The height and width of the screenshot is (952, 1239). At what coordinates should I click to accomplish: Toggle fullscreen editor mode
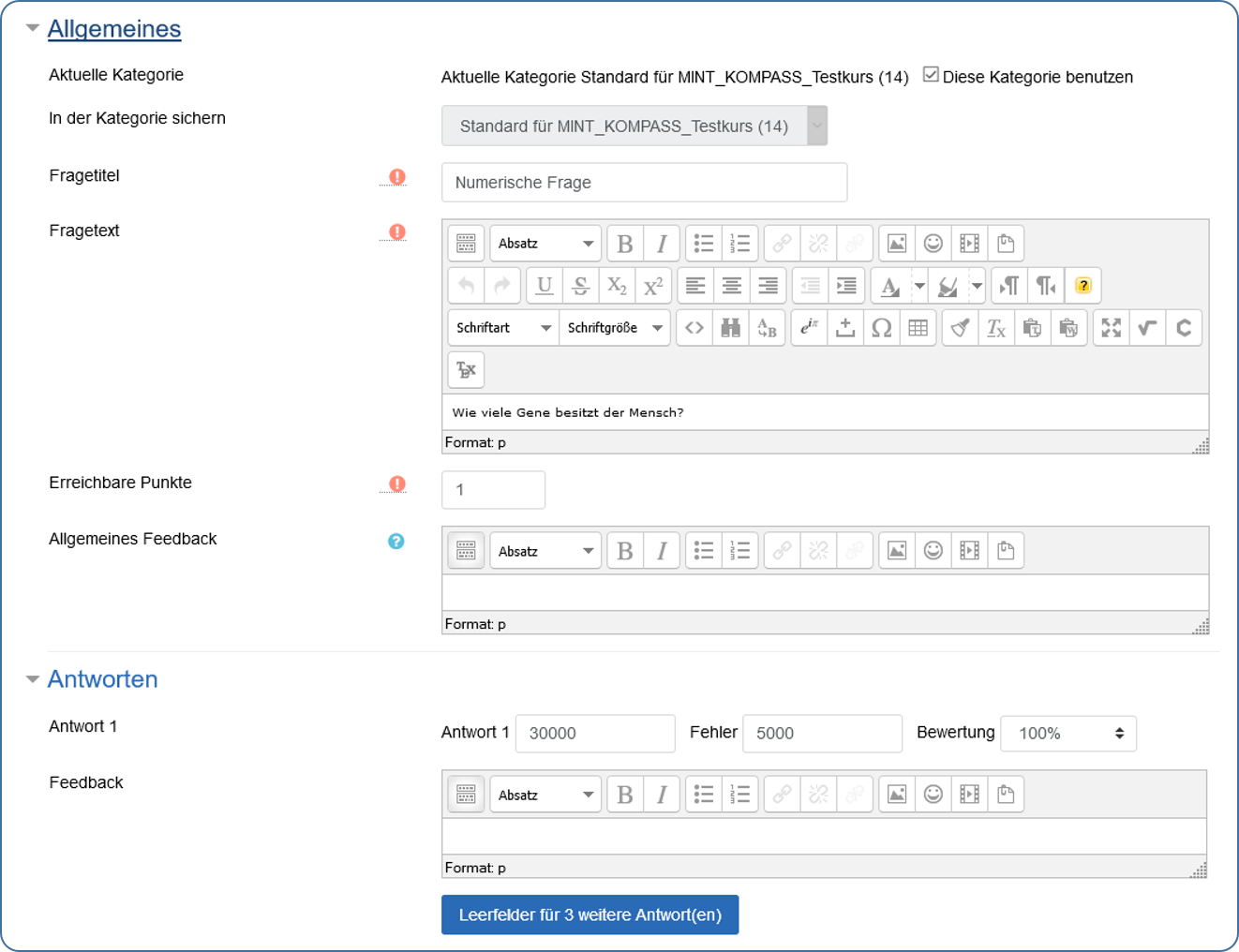[1112, 328]
